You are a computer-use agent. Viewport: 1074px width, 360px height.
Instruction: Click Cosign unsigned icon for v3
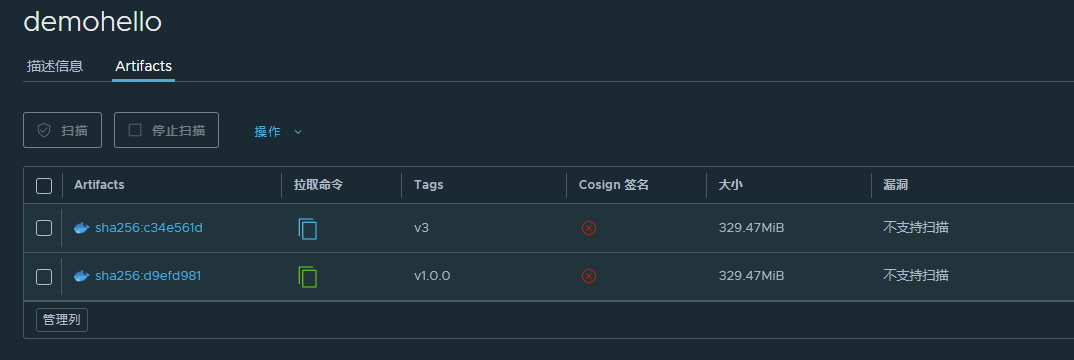[588, 228]
